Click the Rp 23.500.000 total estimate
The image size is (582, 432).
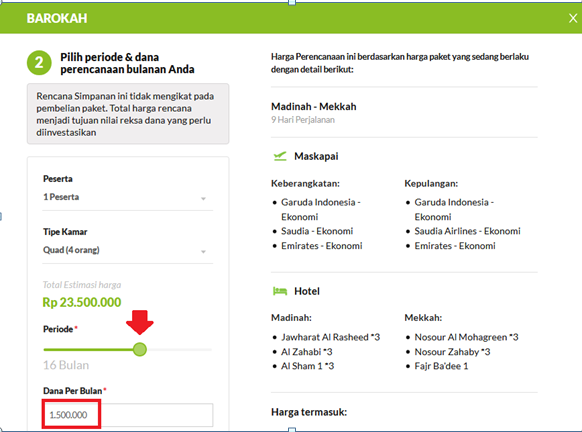coord(82,302)
